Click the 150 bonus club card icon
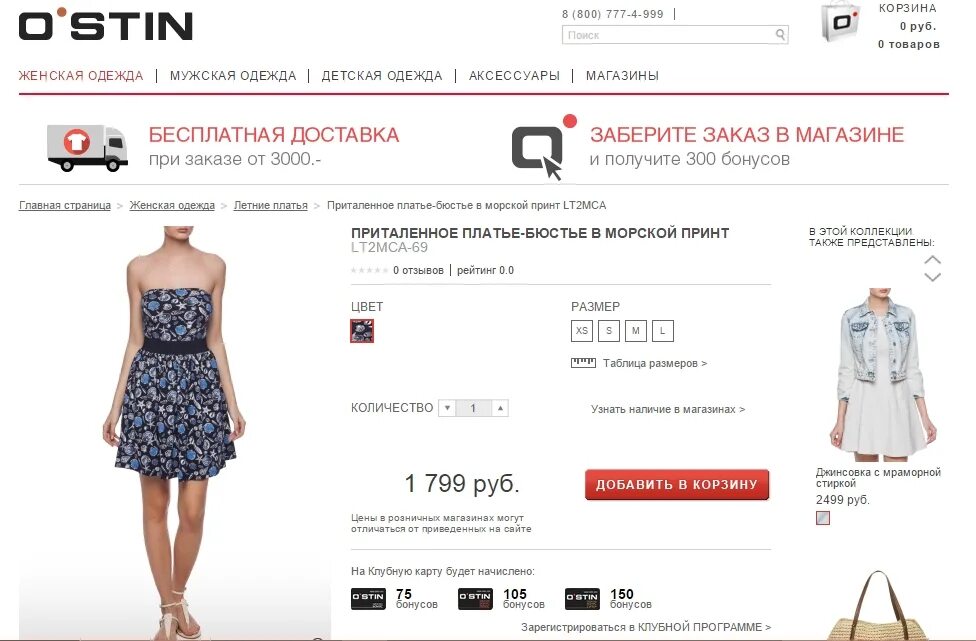 pyautogui.click(x=583, y=599)
